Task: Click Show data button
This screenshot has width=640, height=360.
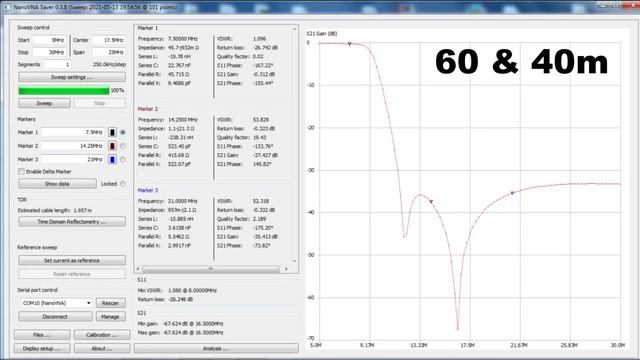Action: 58,184
